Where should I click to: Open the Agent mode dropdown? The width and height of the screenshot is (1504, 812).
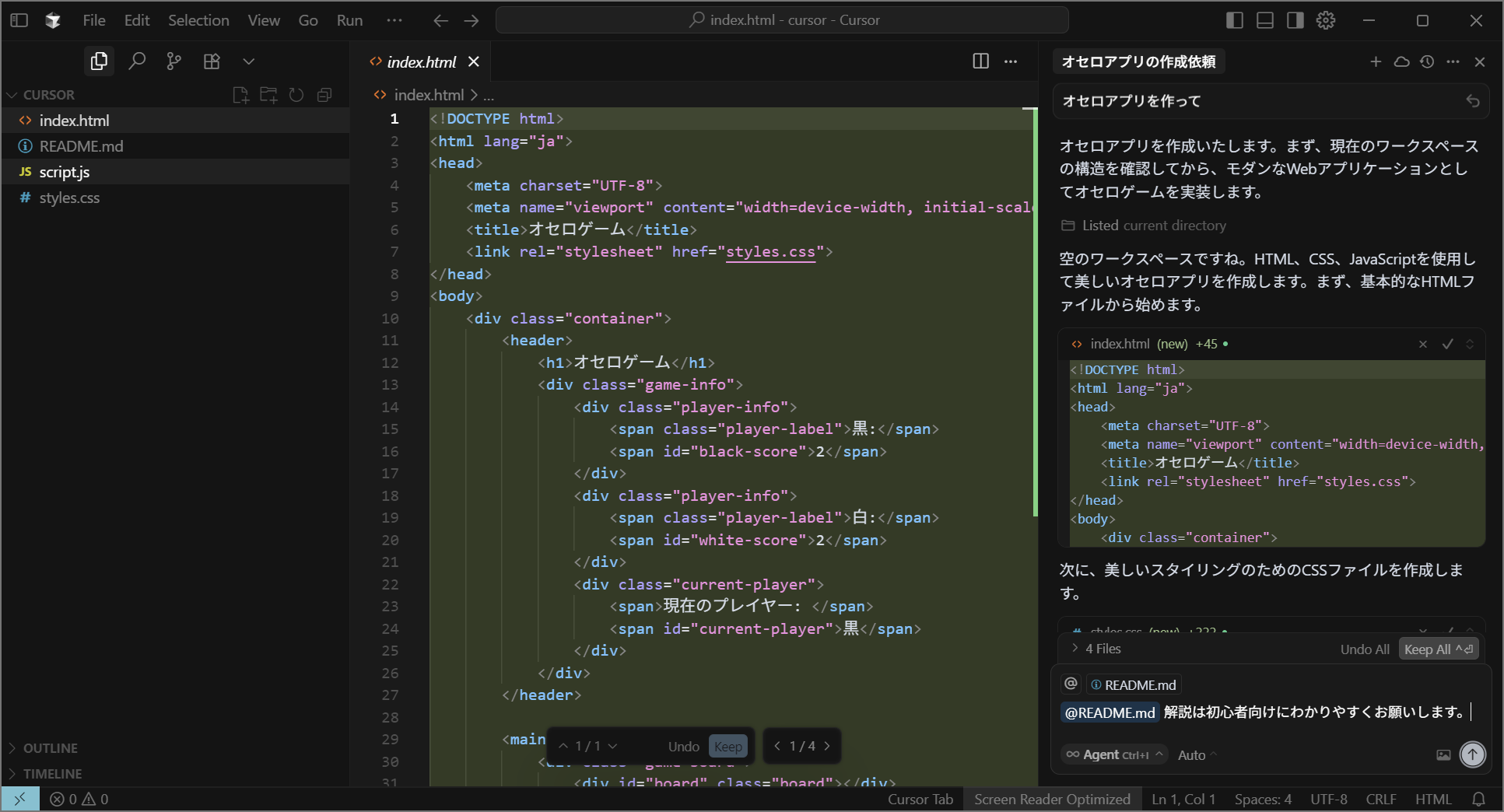[1114, 754]
